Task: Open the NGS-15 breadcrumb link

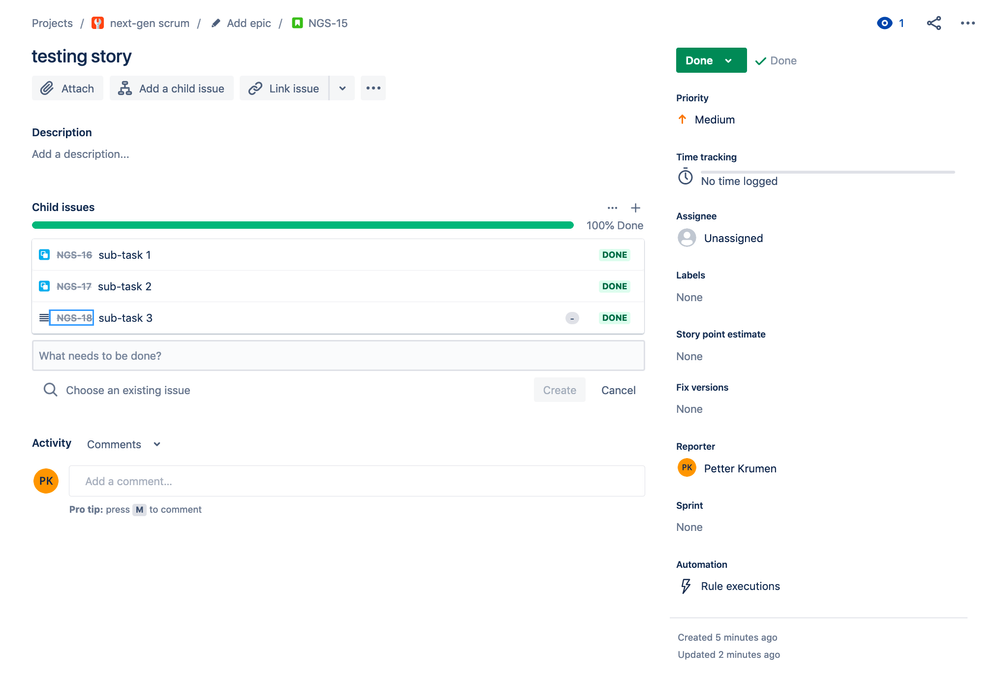Action: pos(328,24)
